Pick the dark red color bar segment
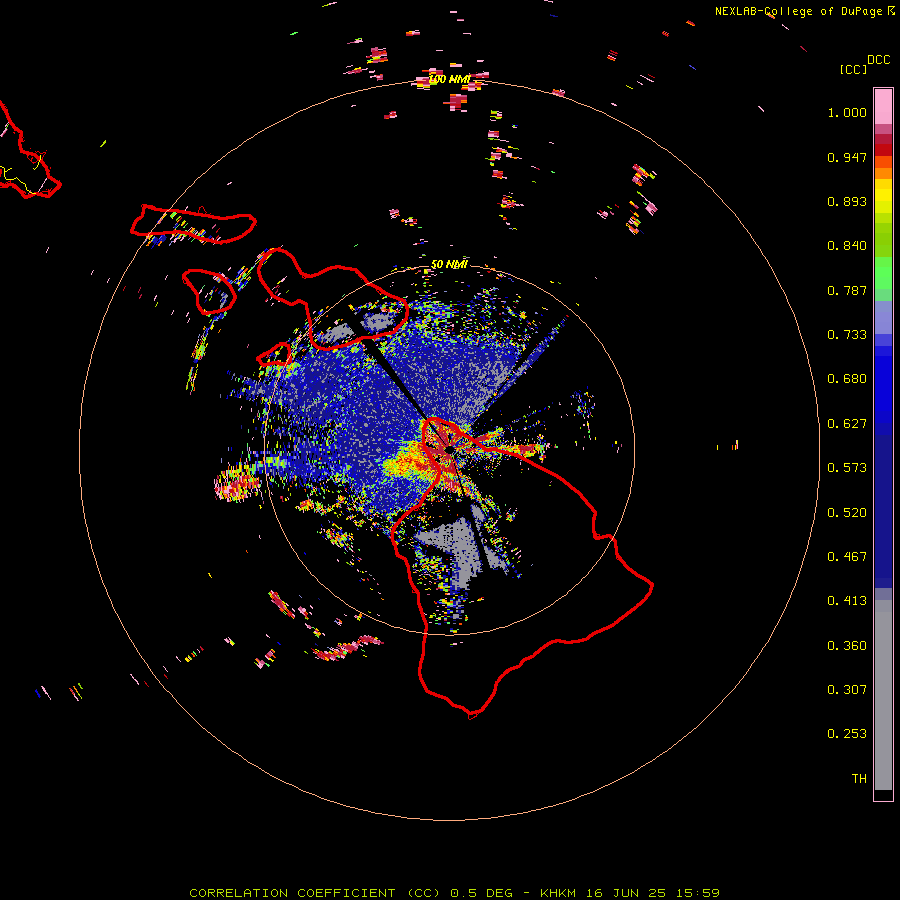The height and width of the screenshot is (900, 900). tap(883, 150)
